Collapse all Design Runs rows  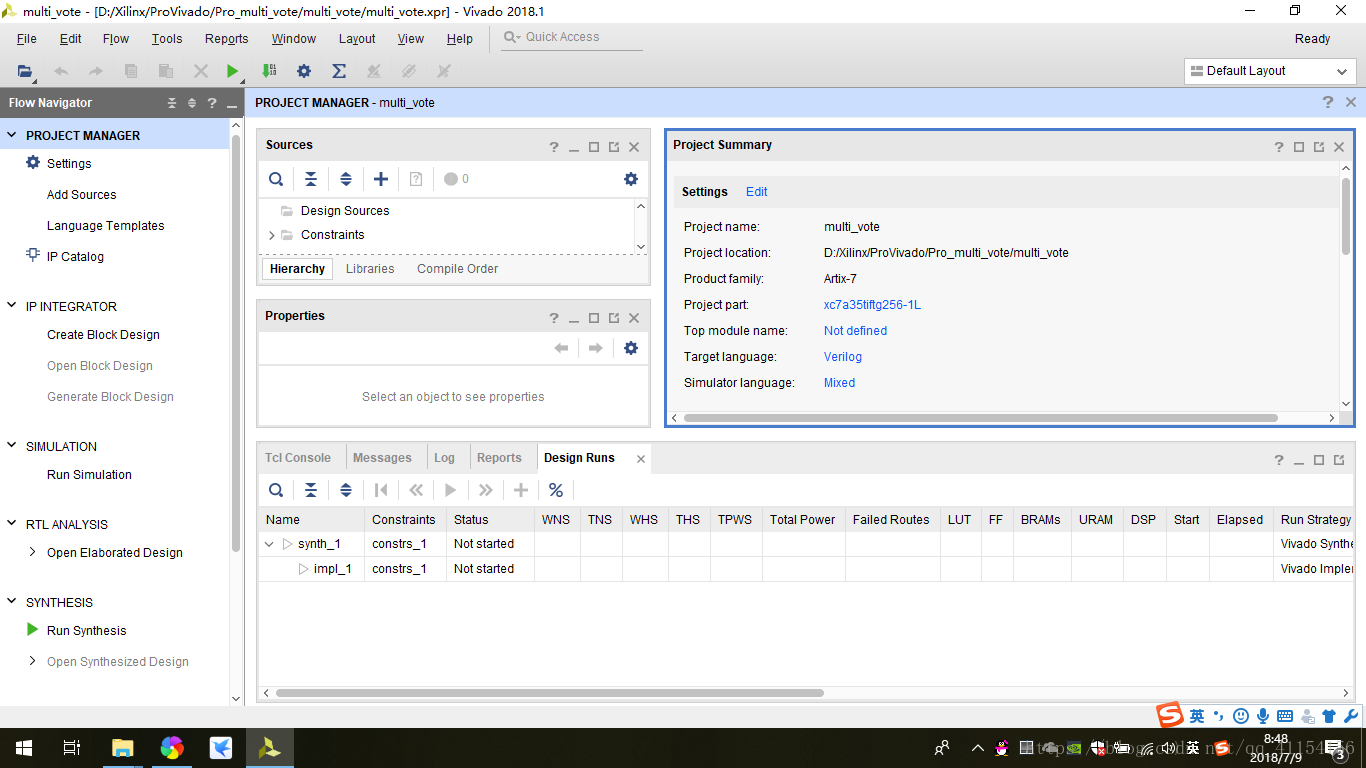click(x=311, y=490)
